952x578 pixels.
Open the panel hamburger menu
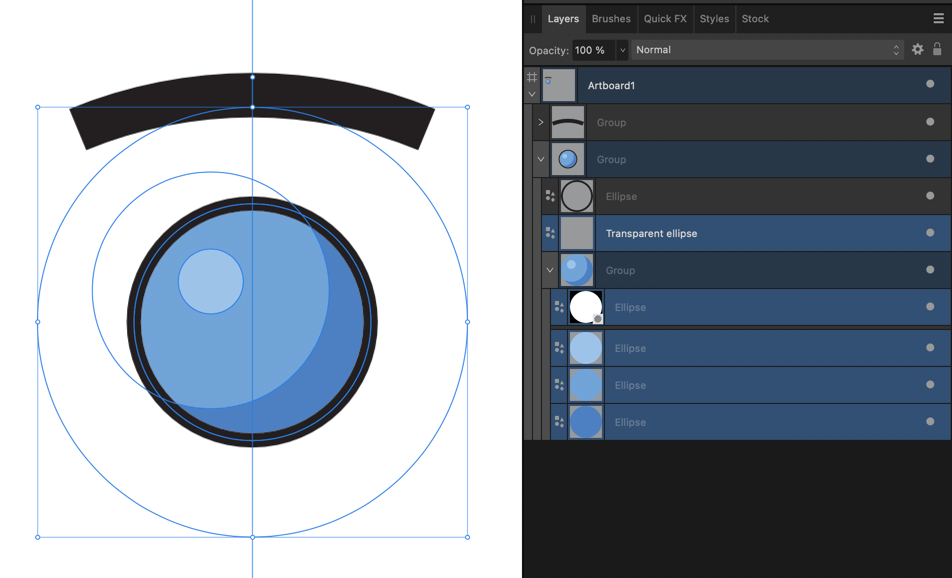pos(938,18)
